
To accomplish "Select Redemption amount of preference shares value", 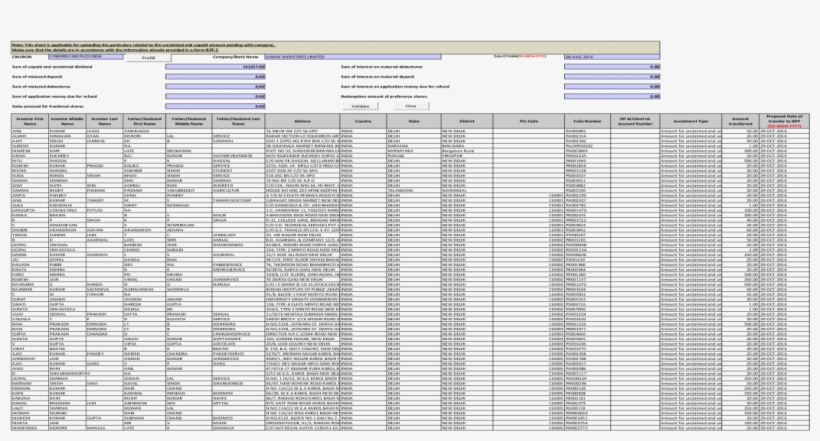I will point(612,97).
